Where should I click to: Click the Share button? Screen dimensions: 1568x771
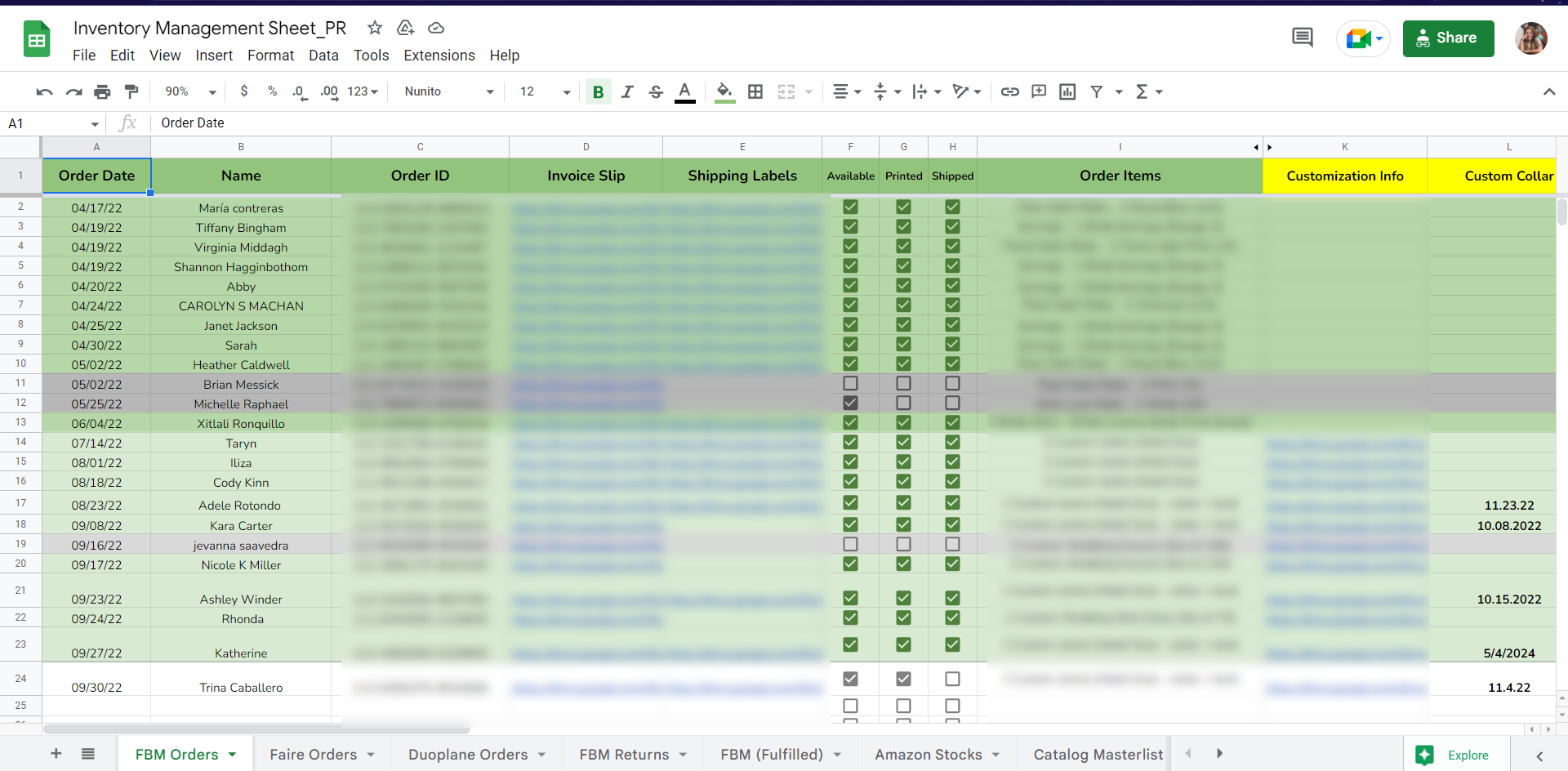coord(1448,38)
